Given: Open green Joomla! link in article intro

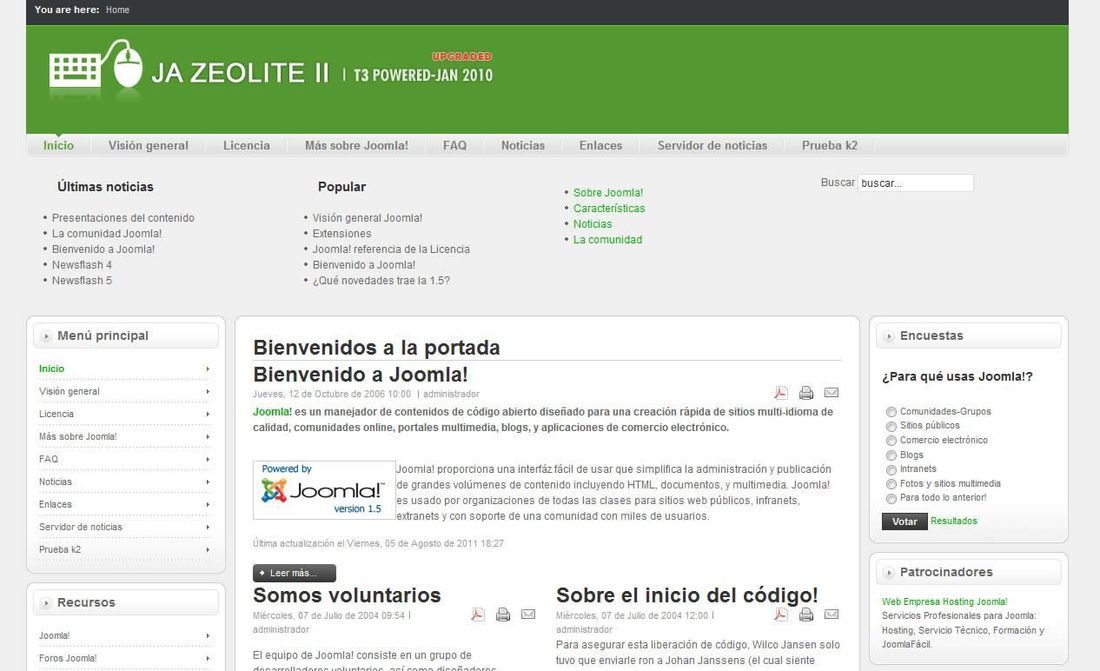Looking at the screenshot, I should [272, 412].
